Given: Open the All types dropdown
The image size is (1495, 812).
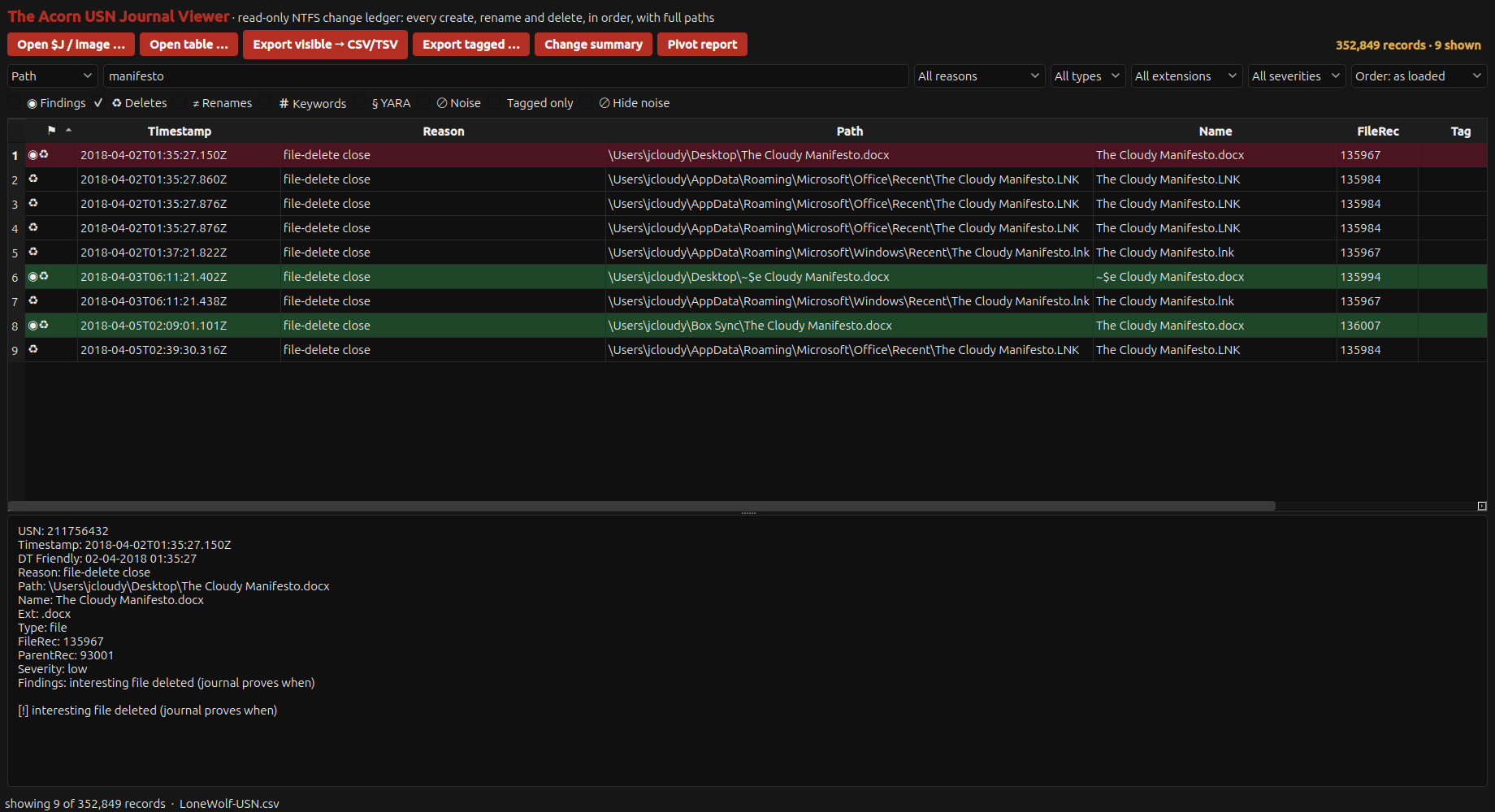Looking at the screenshot, I should tap(1088, 76).
